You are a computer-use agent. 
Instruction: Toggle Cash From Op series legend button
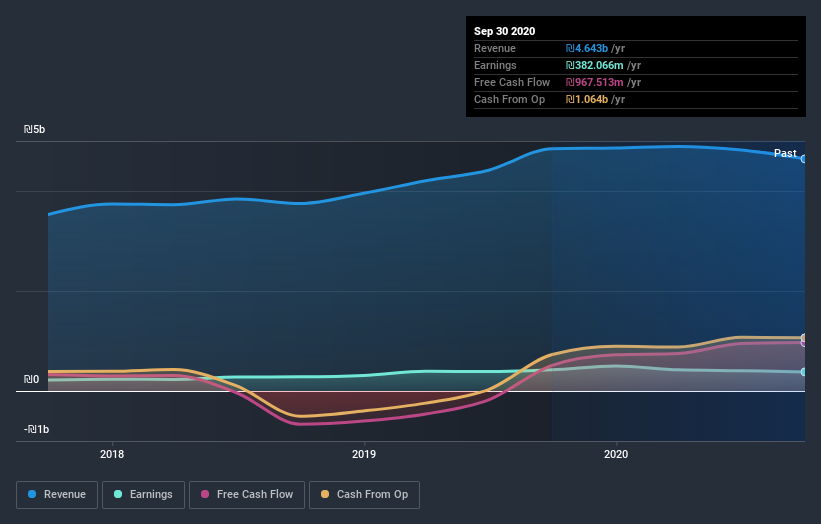364,495
